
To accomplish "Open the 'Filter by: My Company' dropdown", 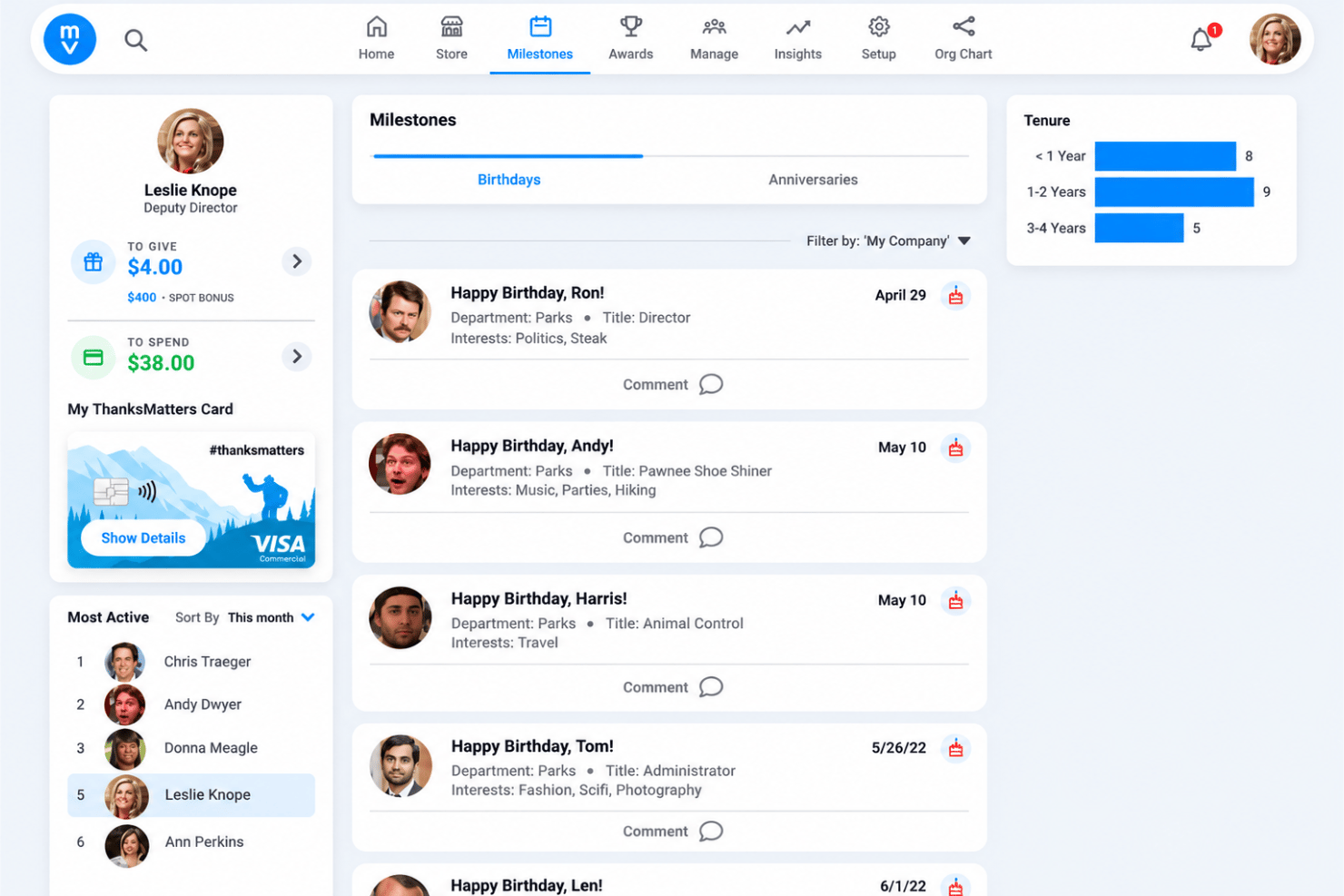I will coord(888,241).
